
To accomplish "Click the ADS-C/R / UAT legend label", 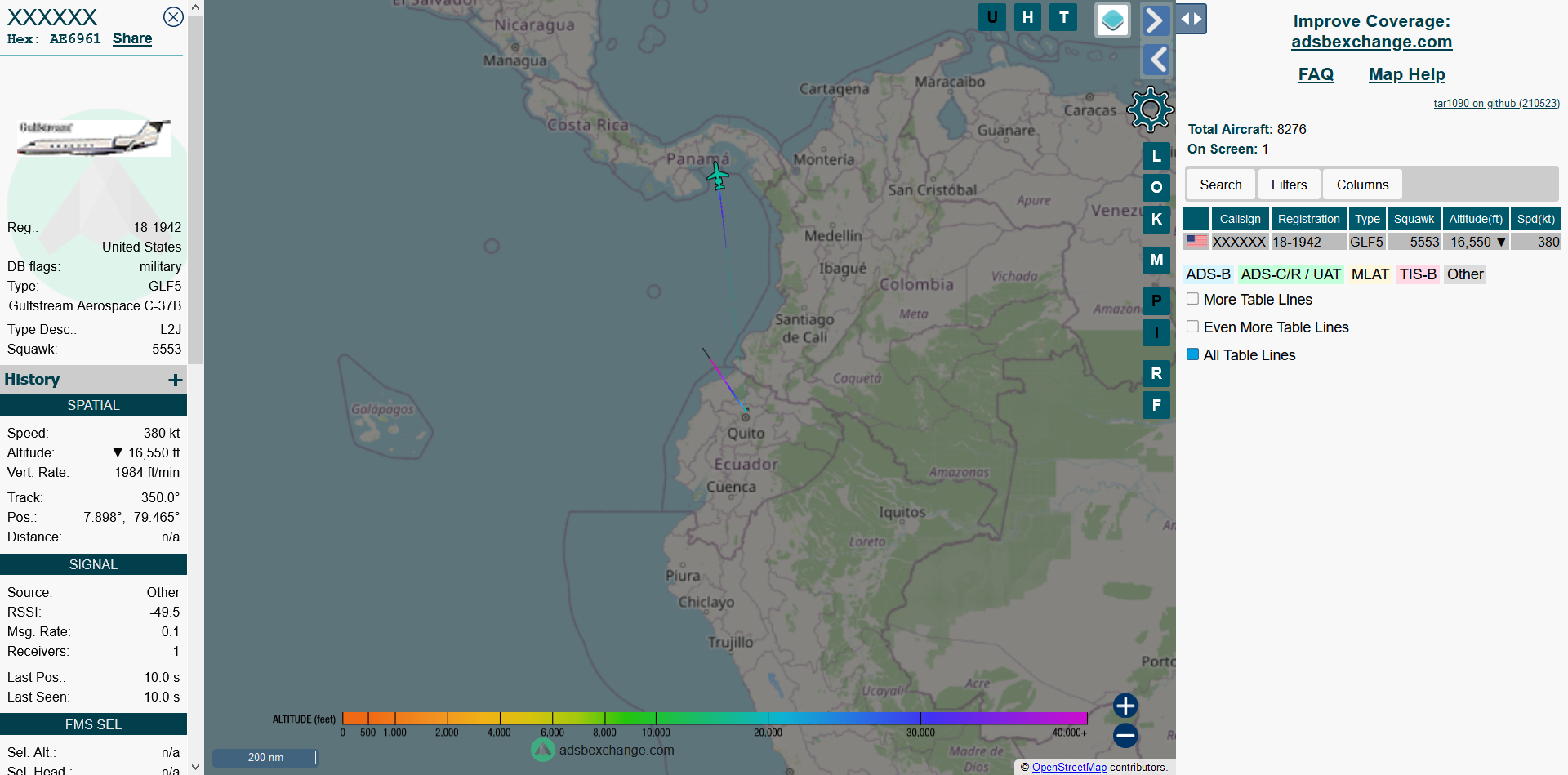I will [x=1290, y=274].
